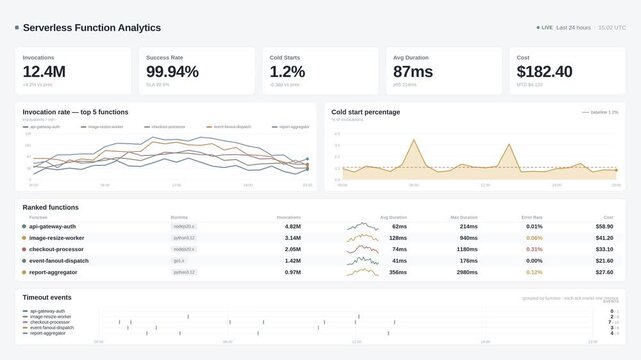Image resolution: width=641 pixels, height=360 pixels.
Task: Sort table by Runtime column header
Action: coord(179,217)
